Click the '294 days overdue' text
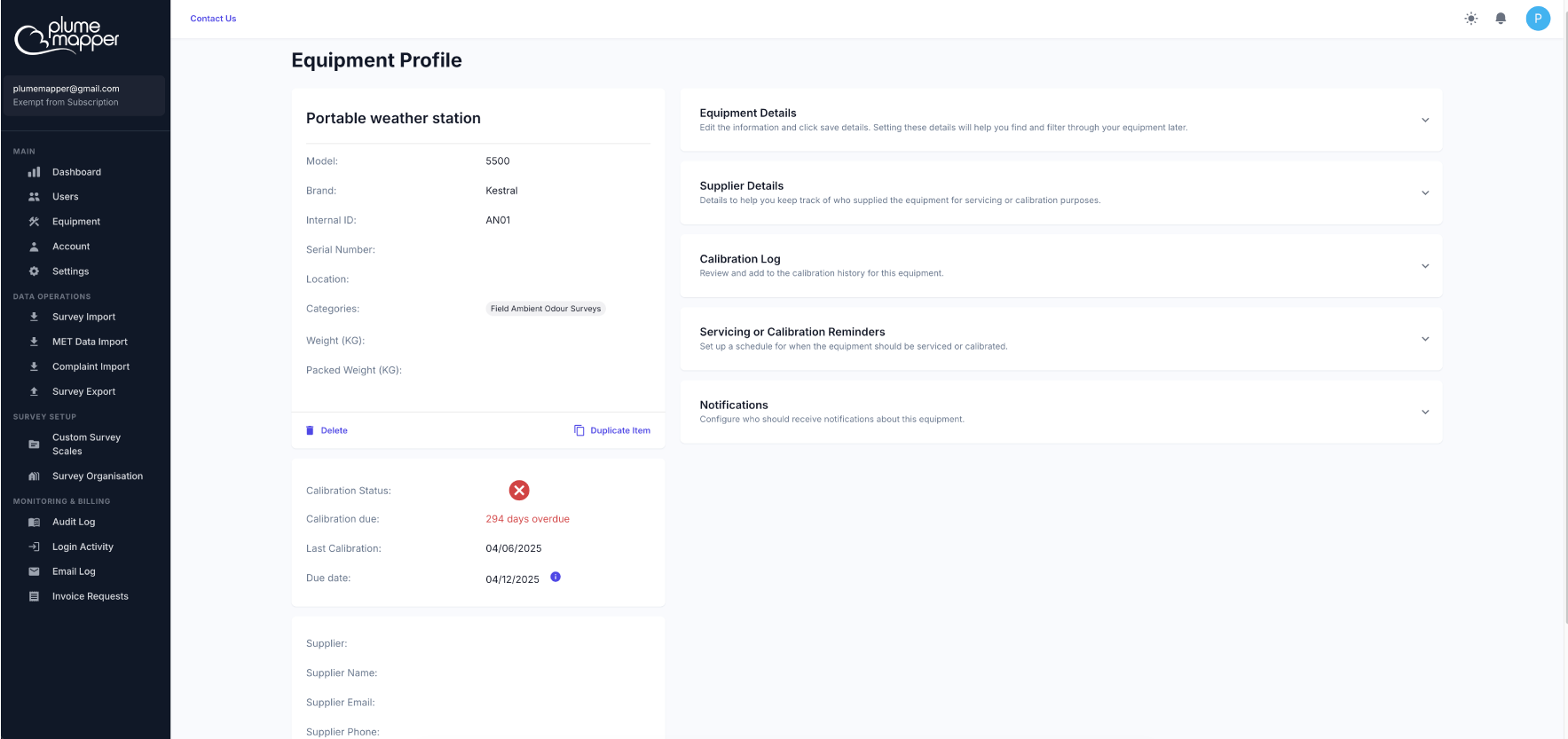Screen dimensions: 1568x739 (527, 519)
